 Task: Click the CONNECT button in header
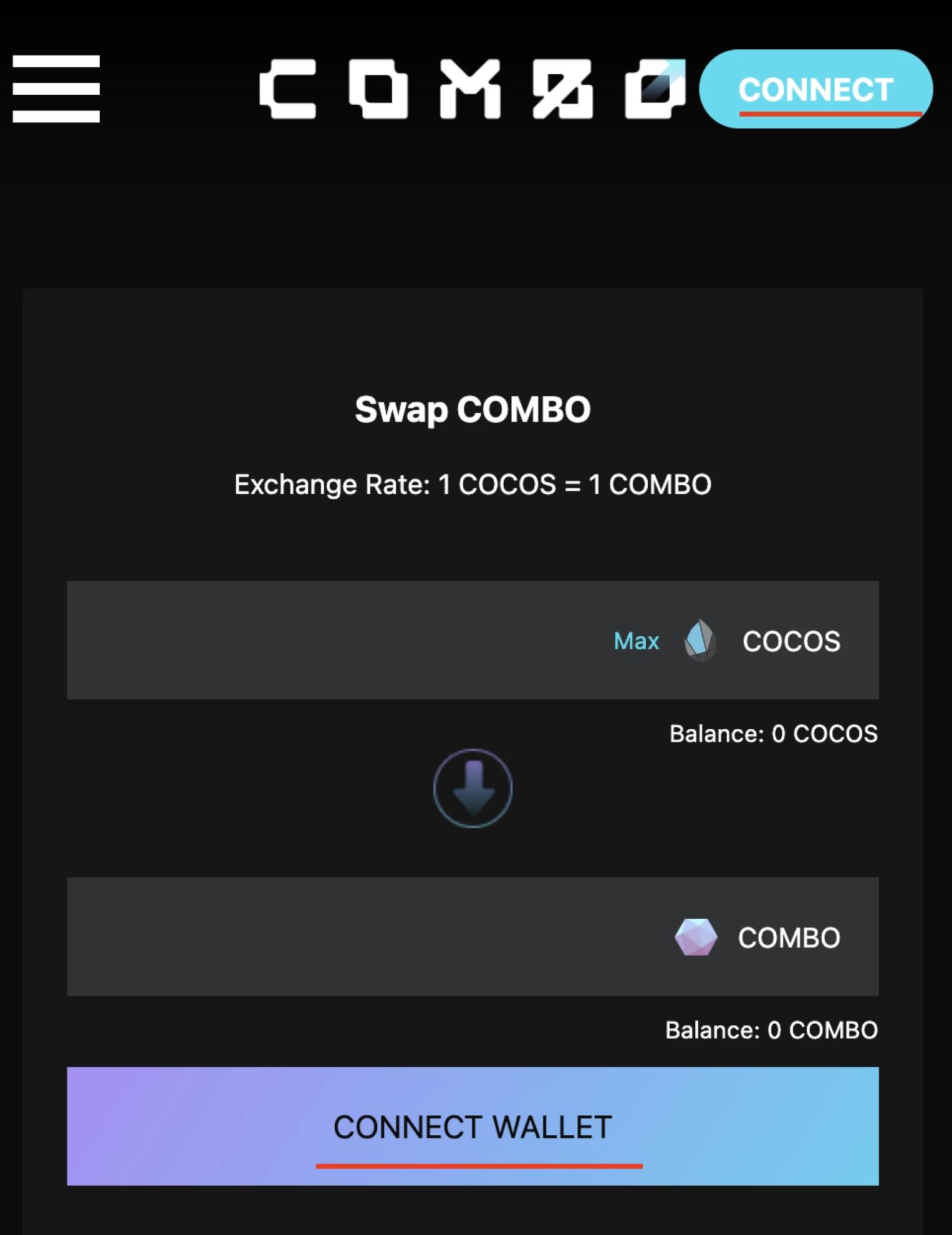coord(815,89)
